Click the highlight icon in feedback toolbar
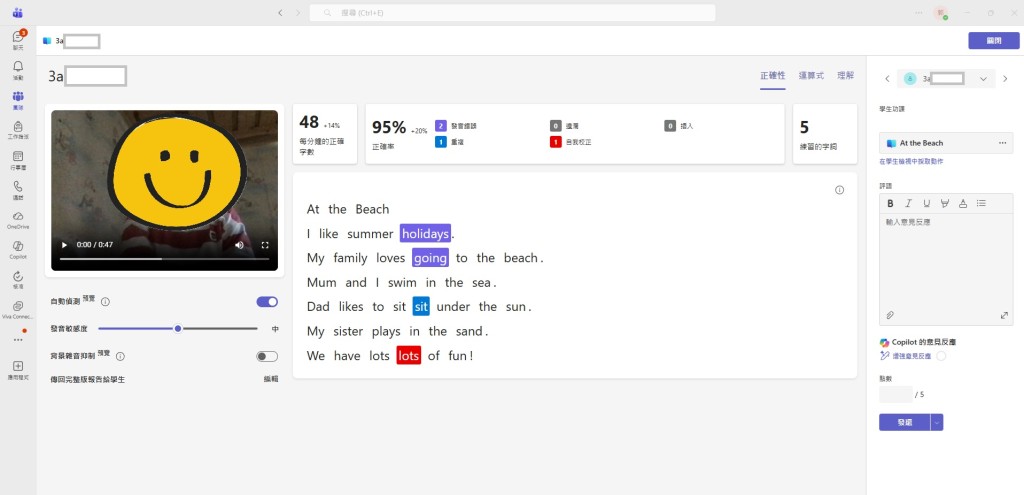The height and width of the screenshot is (495, 1024). (944, 203)
